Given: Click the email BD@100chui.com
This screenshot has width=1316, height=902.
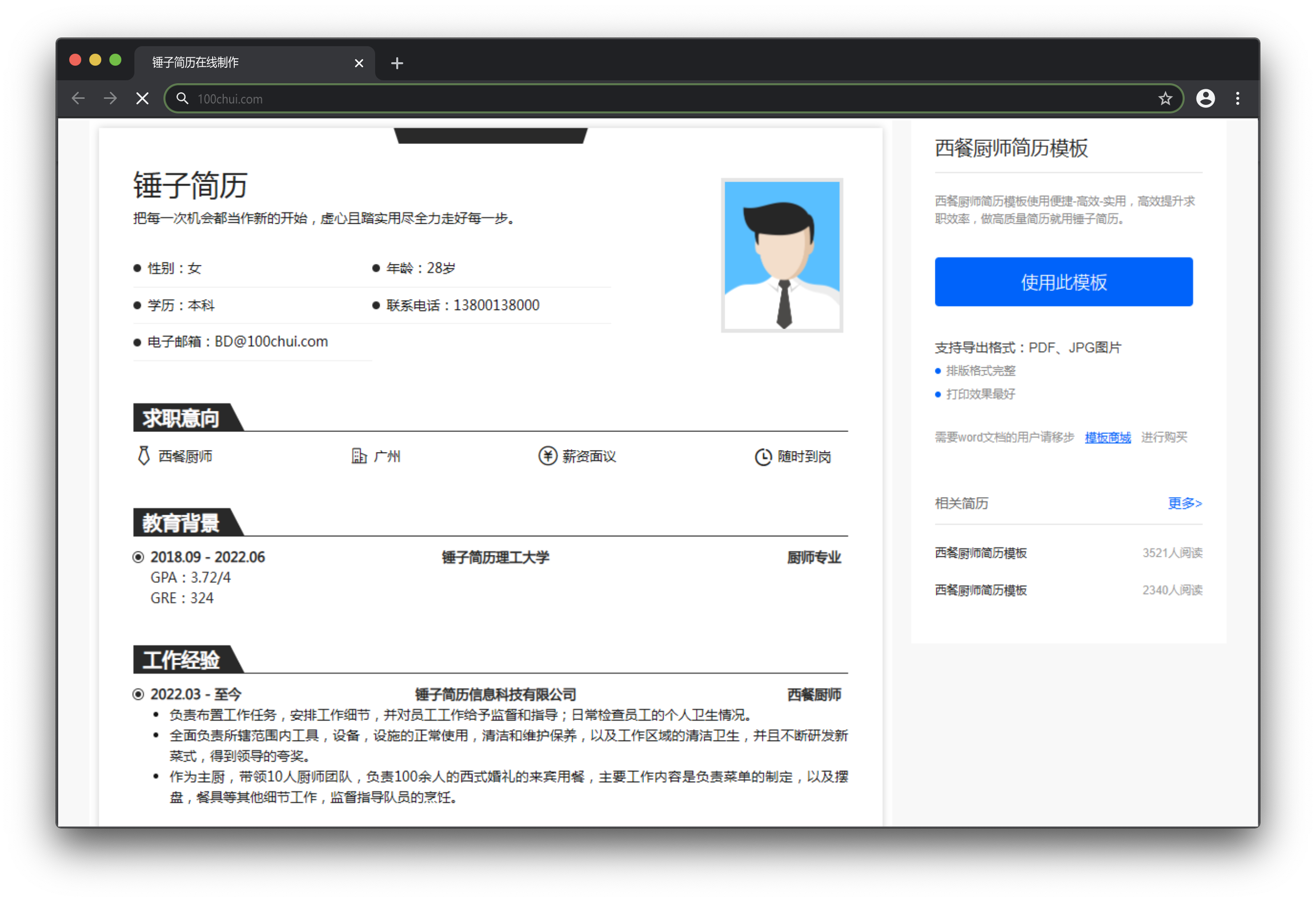Looking at the screenshot, I should (271, 341).
